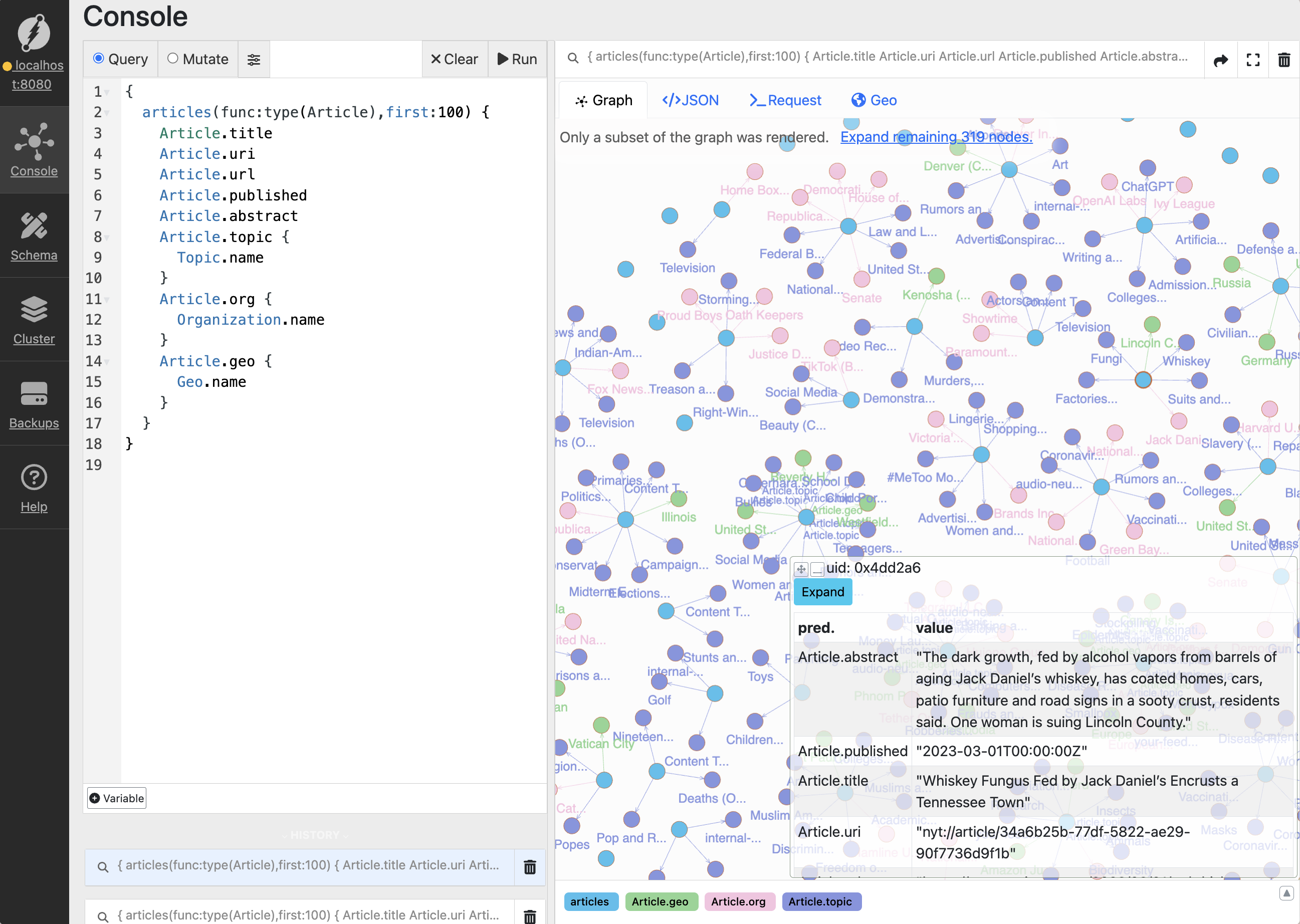Open the Schema panel from the sidebar
This screenshot has height=924, width=1300.
click(x=34, y=236)
